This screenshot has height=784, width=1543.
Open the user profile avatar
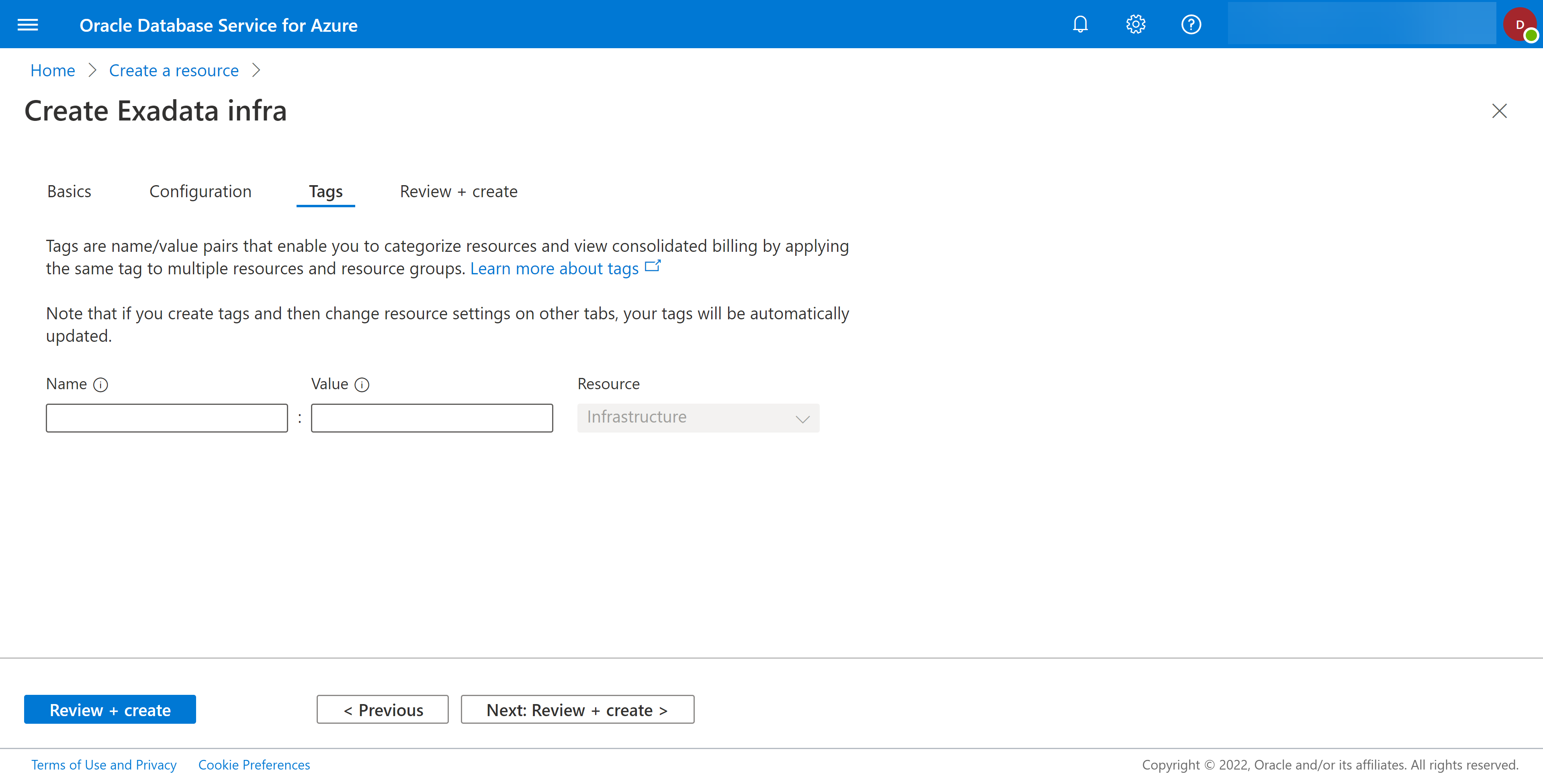click(x=1520, y=24)
